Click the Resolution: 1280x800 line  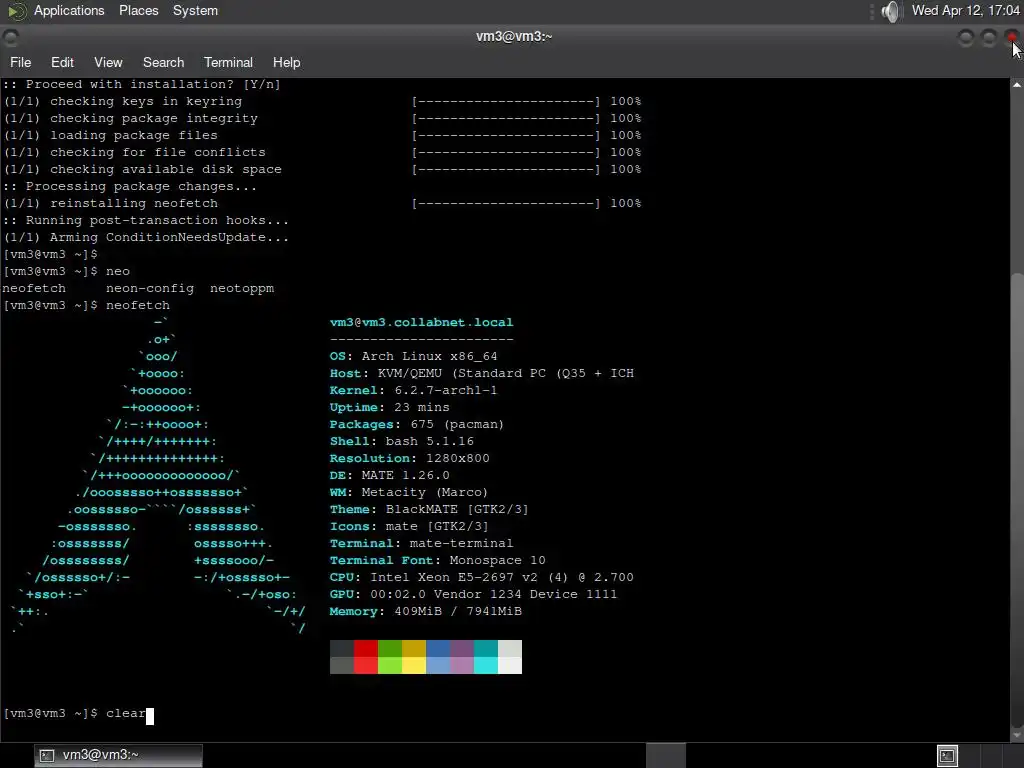coord(409,458)
